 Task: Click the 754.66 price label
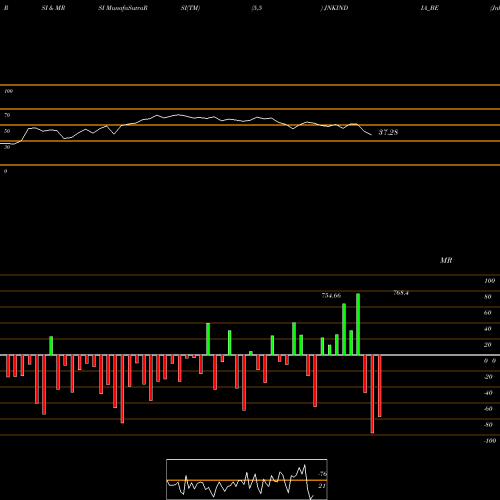[x=331, y=296]
